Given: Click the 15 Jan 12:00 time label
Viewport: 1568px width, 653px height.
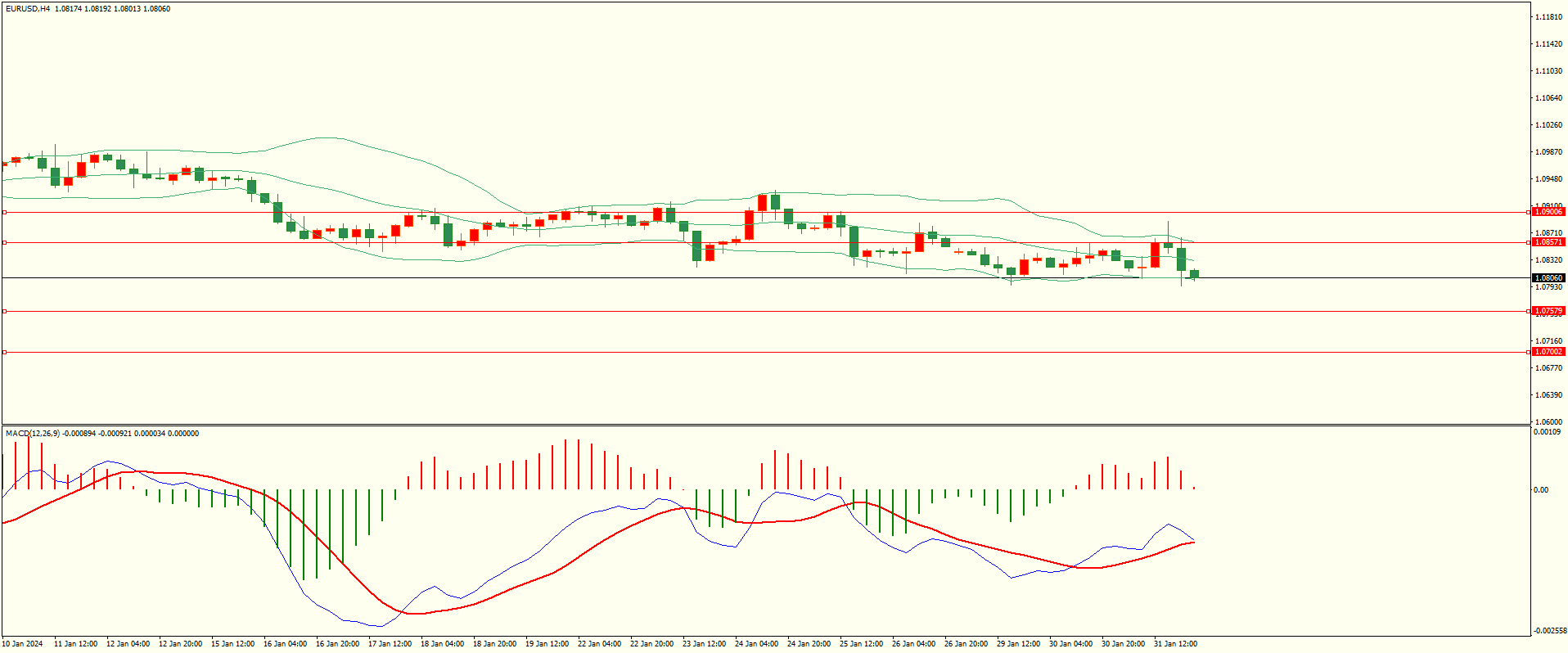Looking at the screenshot, I should click(232, 644).
